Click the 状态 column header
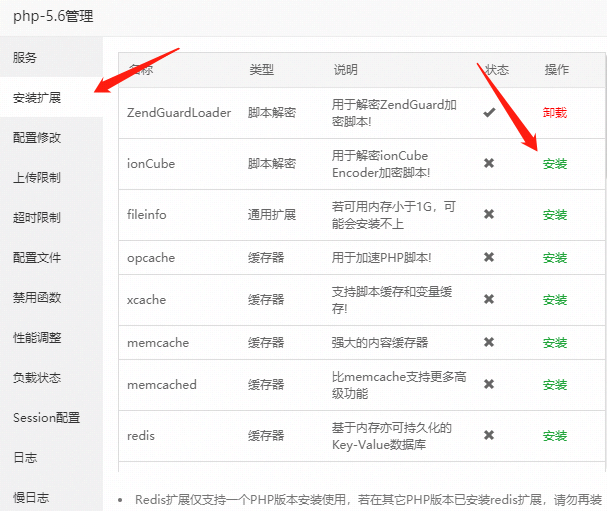This screenshot has height=511, width=607. pyautogui.click(x=497, y=70)
